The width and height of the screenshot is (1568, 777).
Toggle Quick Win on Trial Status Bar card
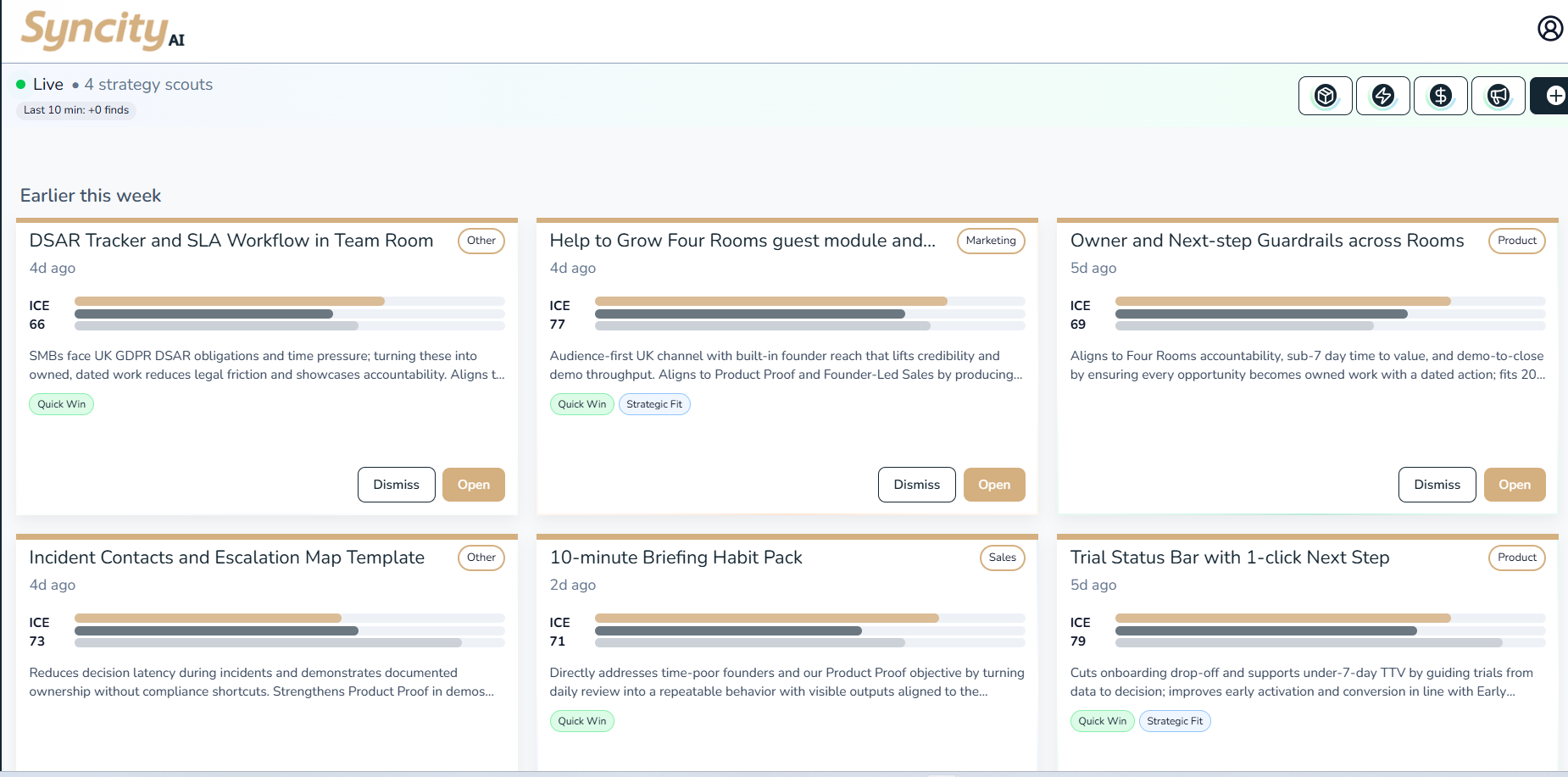[1102, 721]
